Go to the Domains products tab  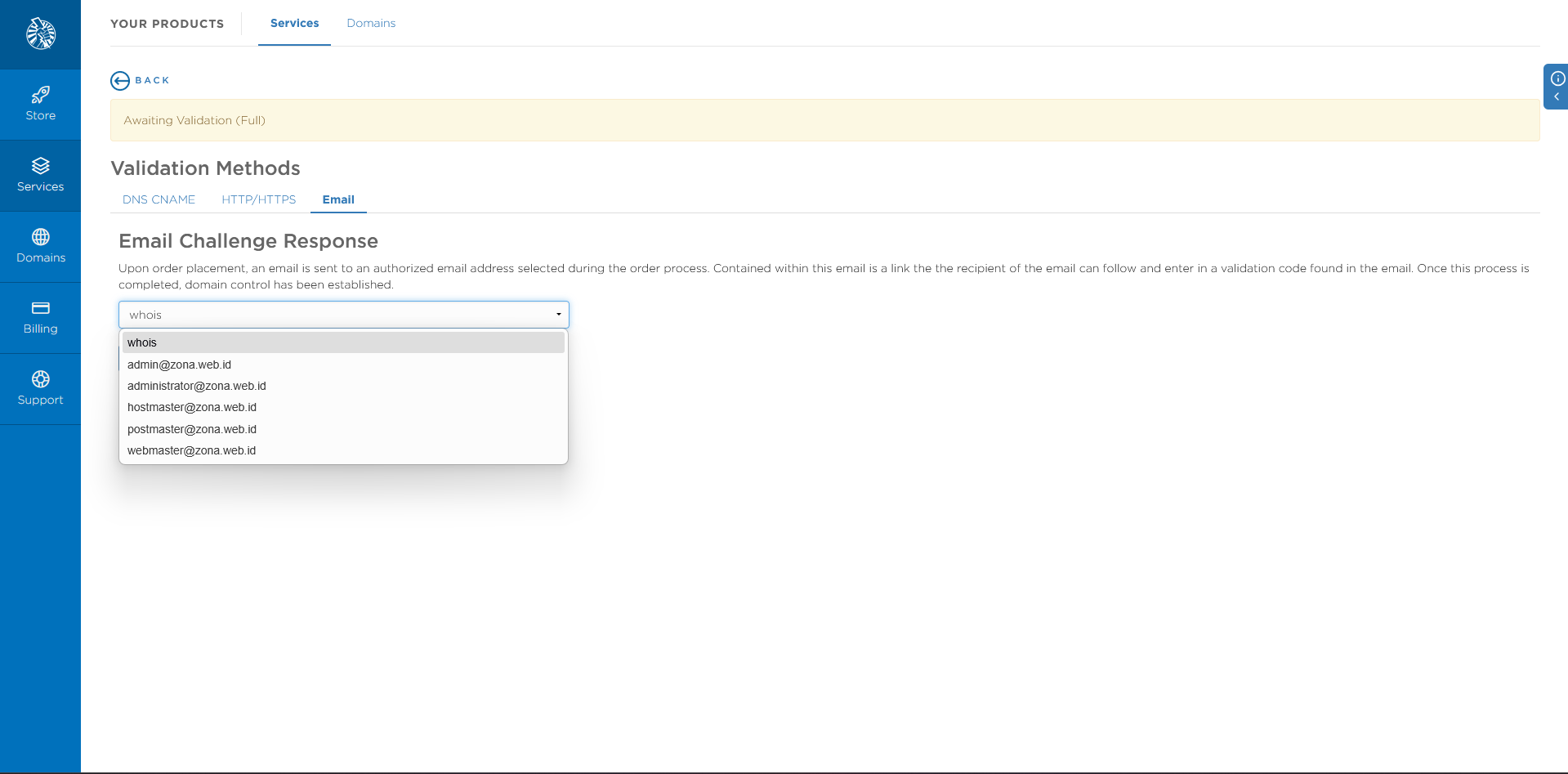pos(370,23)
